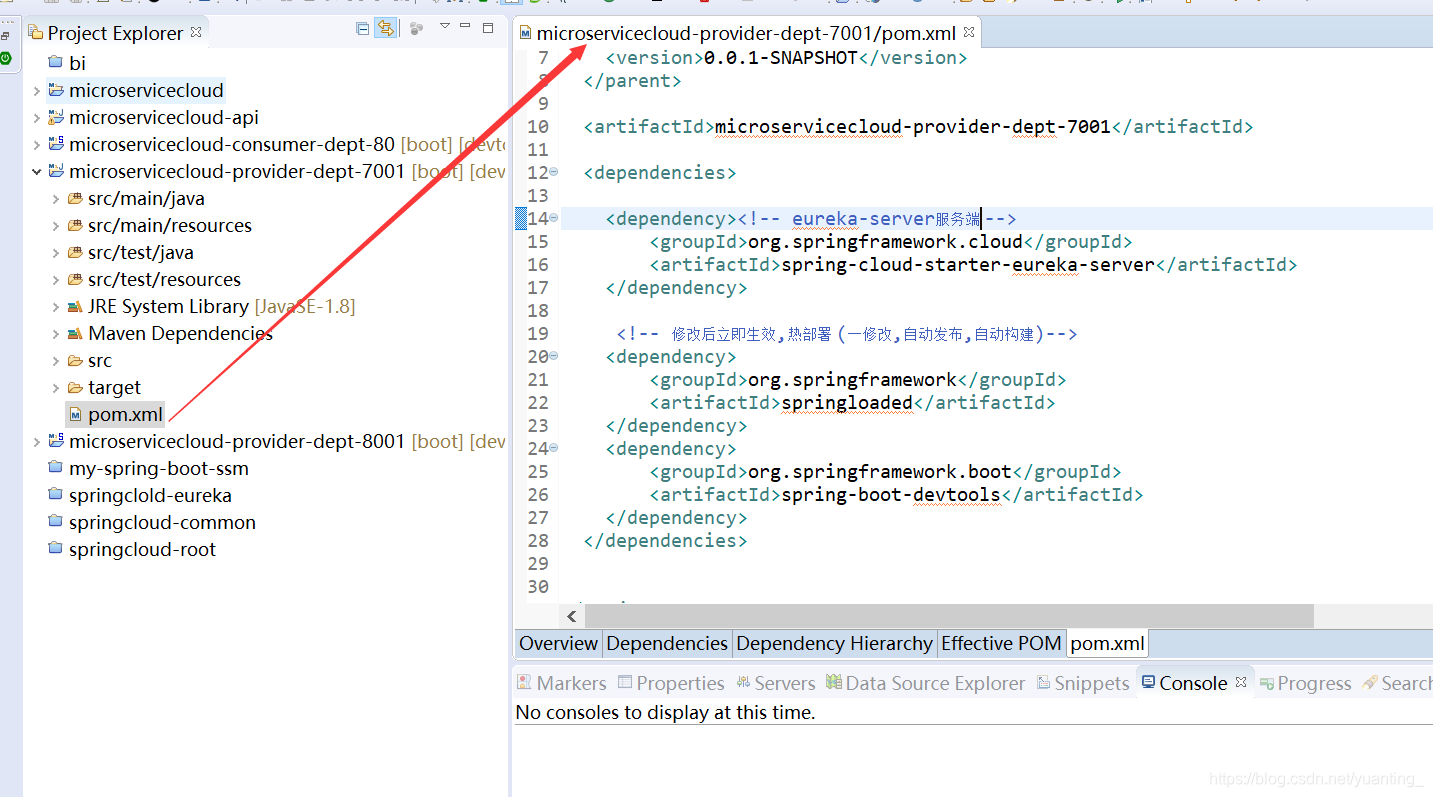The width and height of the screenshot is (1433, 797).
Task: Fold the dependency at line 24
Action: pos(554,448)
